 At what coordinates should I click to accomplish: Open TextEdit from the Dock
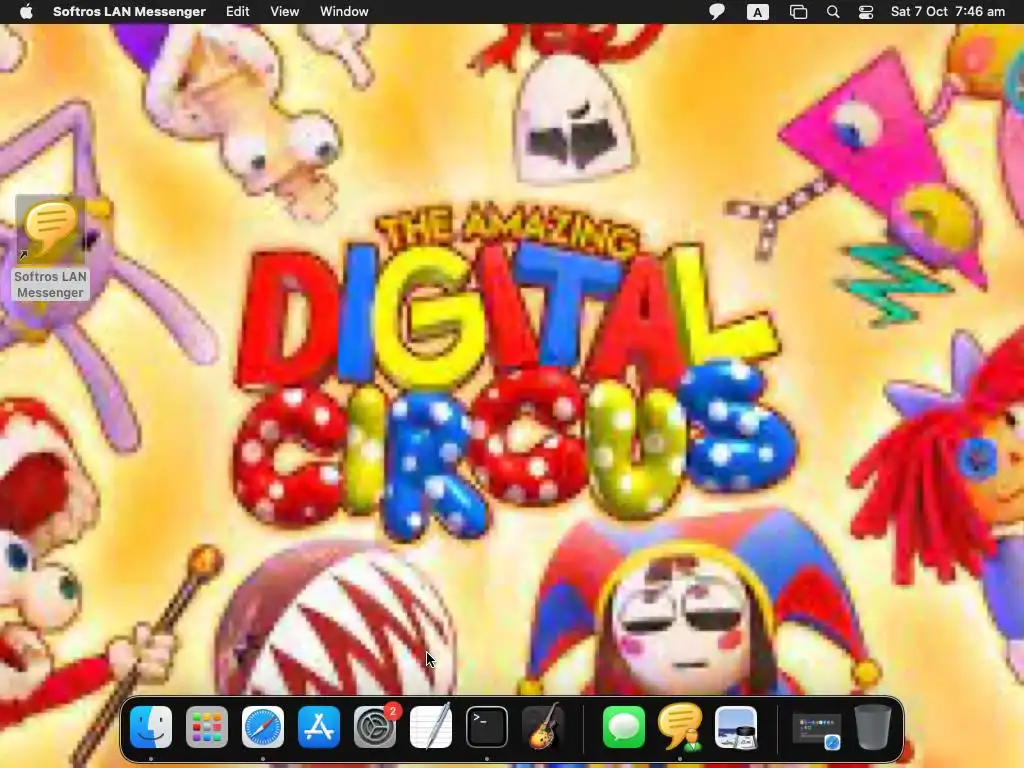[x=431, y=726]
